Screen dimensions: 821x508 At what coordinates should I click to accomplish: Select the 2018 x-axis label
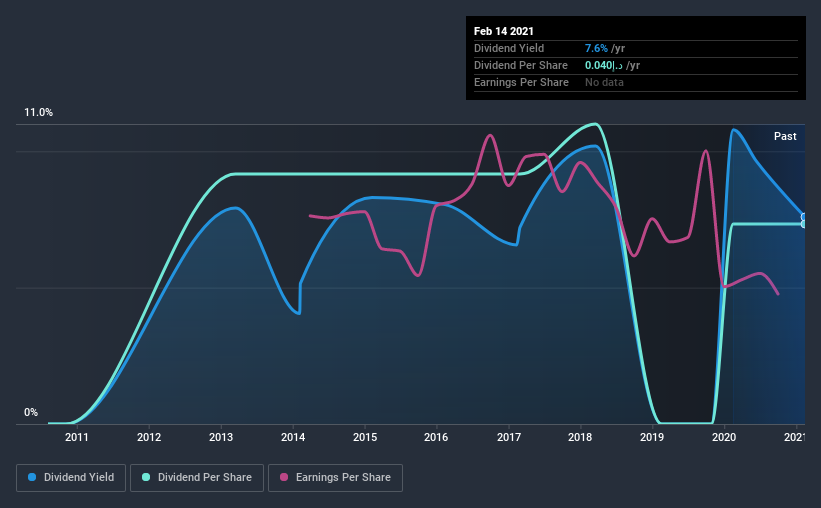click(580, 437)
